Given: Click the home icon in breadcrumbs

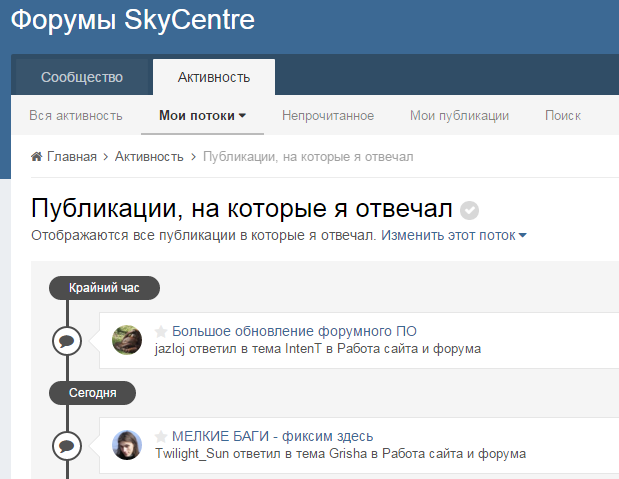Looking at the screenshot, I should (37, 156).
